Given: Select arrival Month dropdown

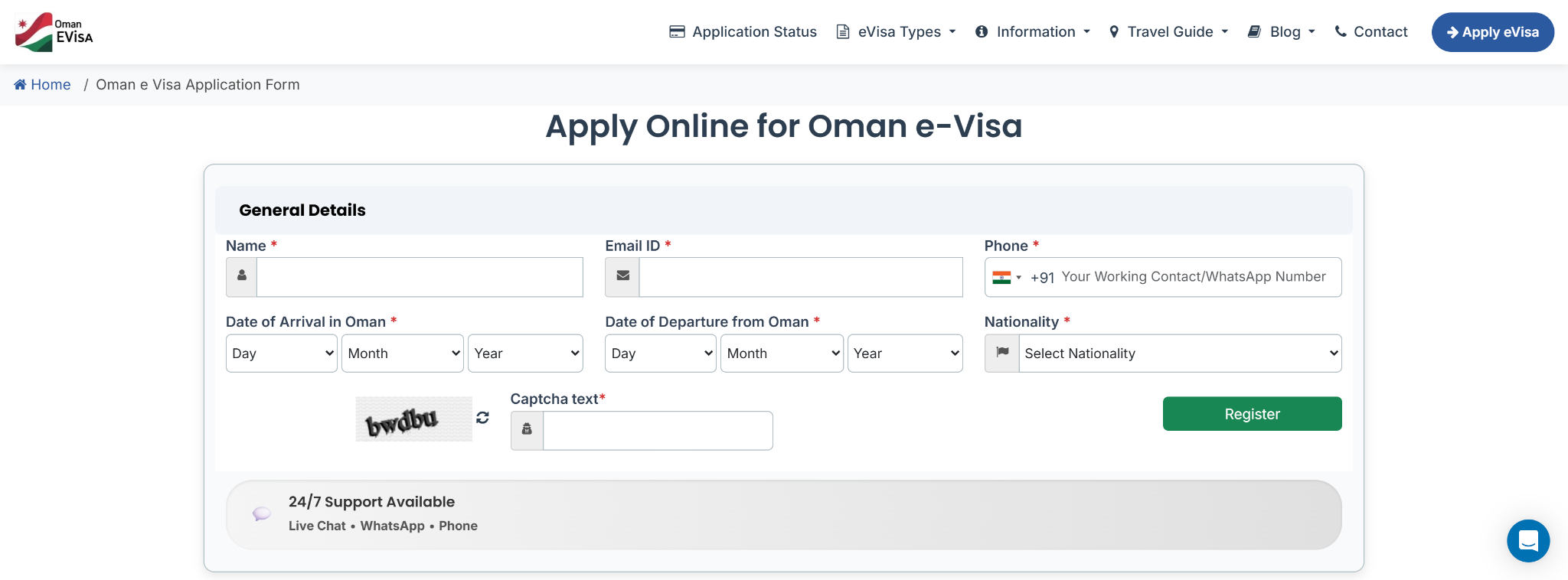Looking at the screenshot, I should (x=402, y=354).
